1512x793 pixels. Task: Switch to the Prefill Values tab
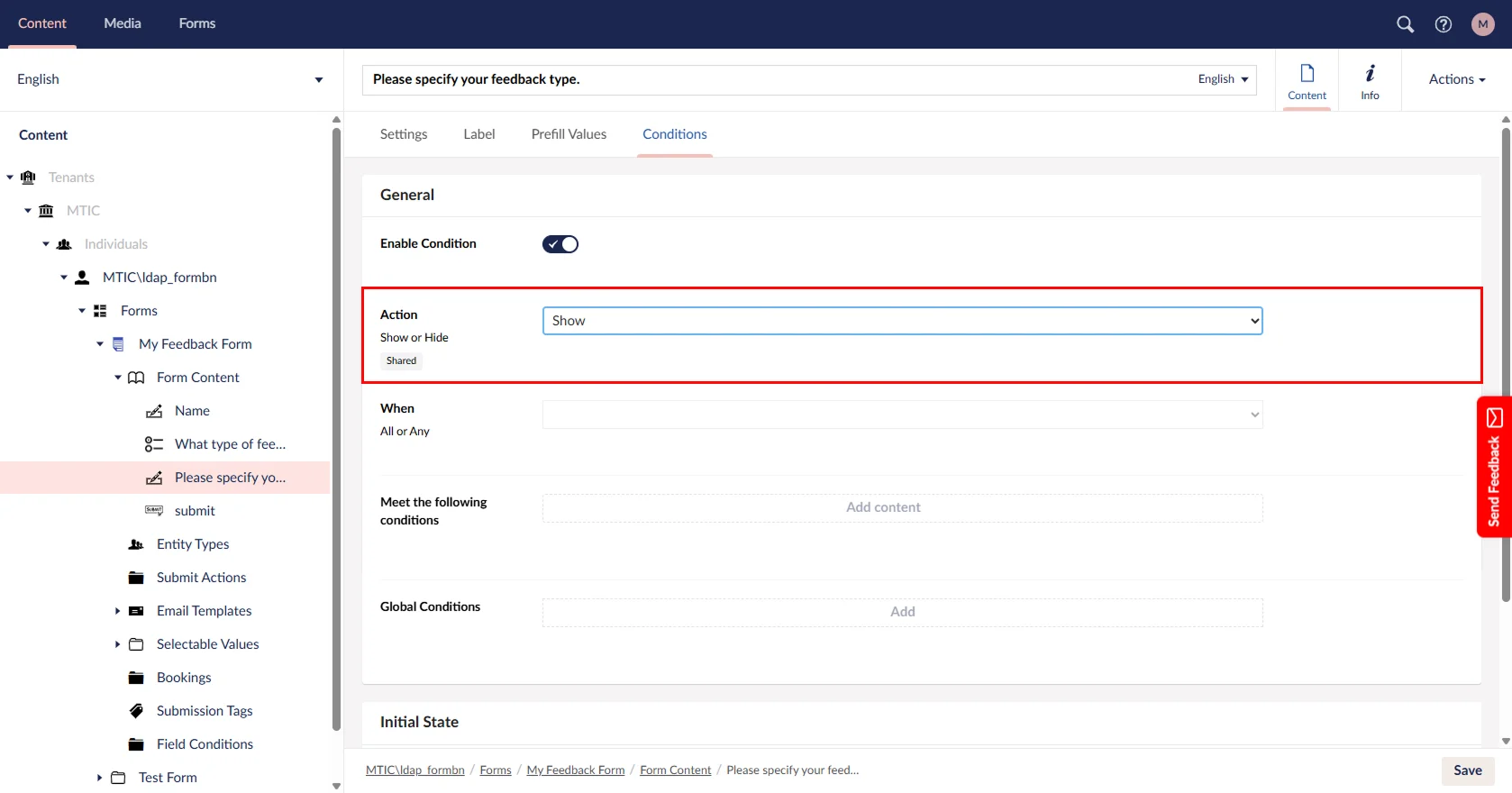point(569,134)
